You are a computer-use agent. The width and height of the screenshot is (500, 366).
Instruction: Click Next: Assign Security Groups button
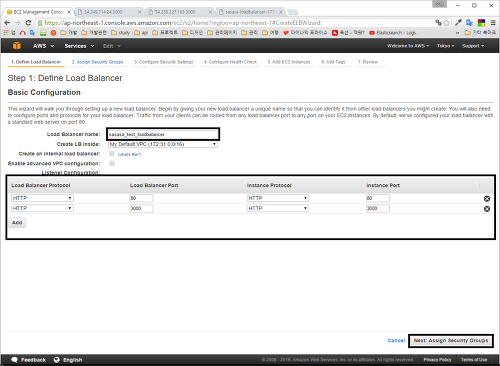pyautogui.click(x=451, y=341)
